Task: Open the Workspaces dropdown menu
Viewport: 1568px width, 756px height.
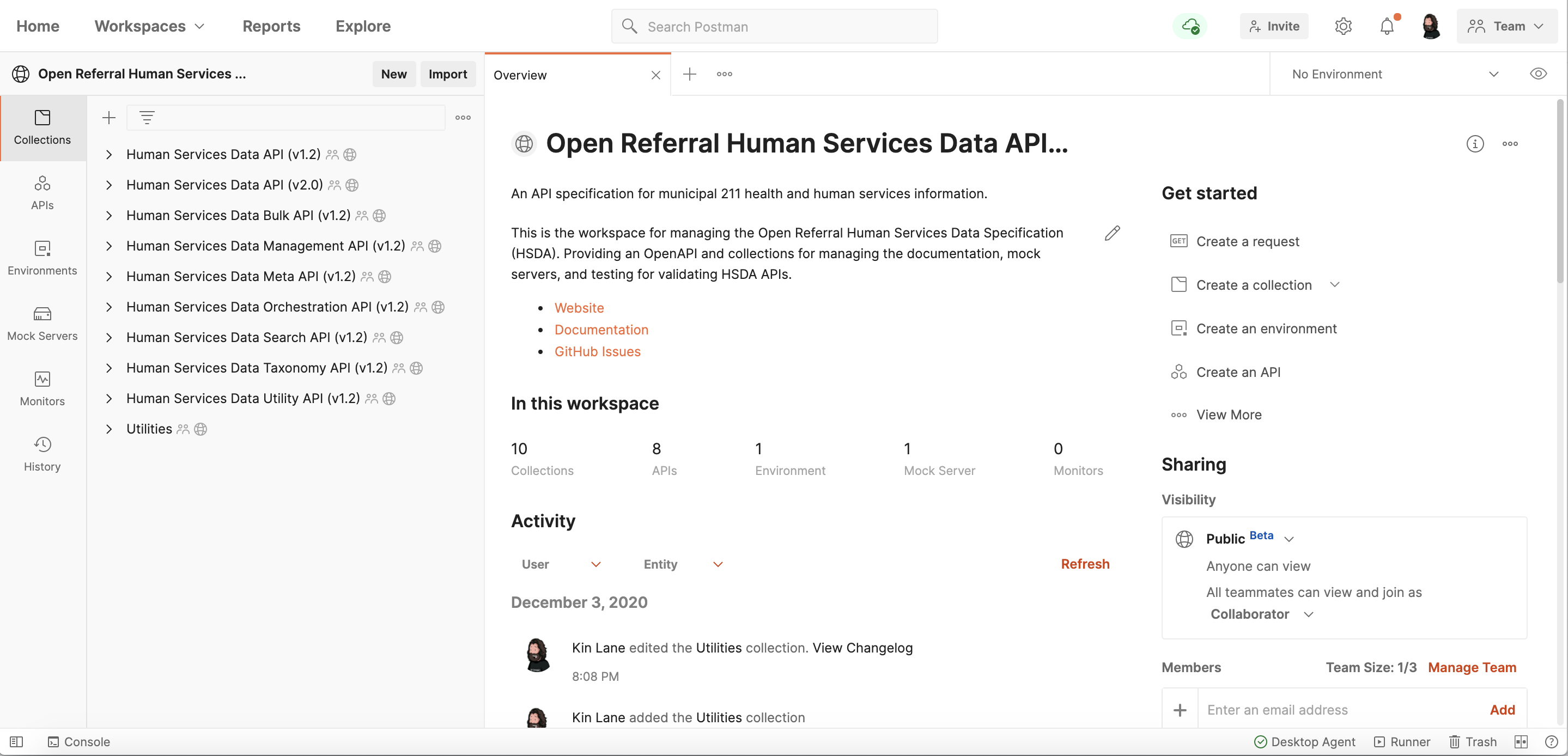Action: [x=149, y=26]
